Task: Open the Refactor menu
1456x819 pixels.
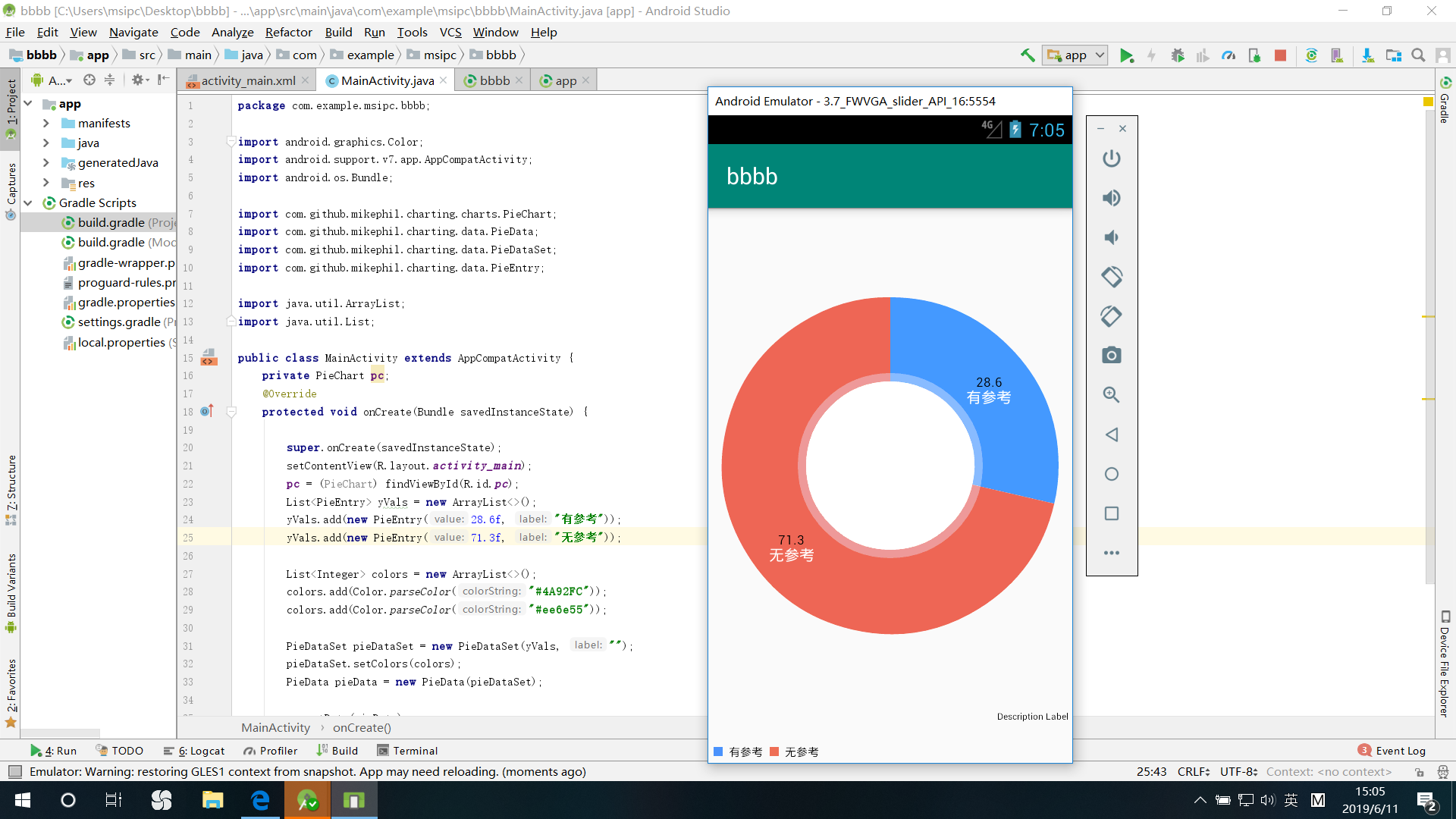Action: pos(288,32)
